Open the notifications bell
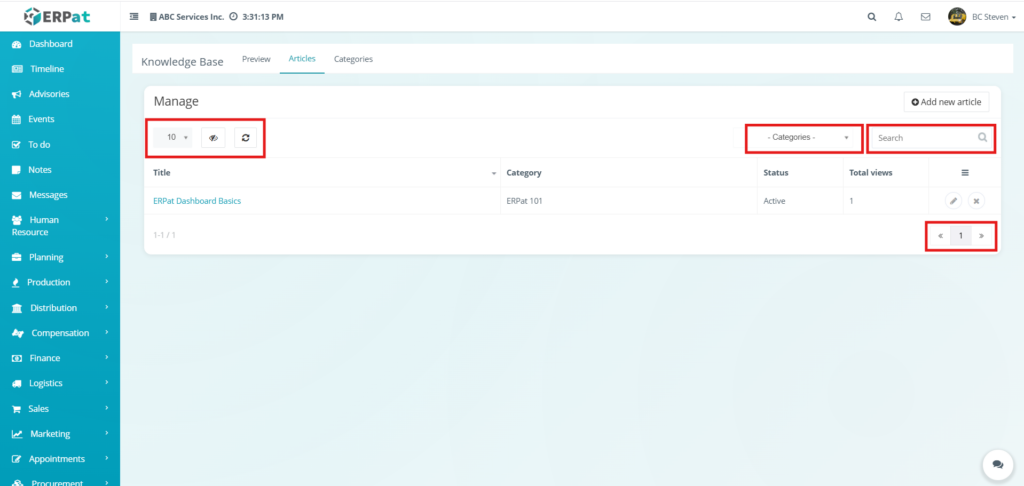 tap(899, 17)
